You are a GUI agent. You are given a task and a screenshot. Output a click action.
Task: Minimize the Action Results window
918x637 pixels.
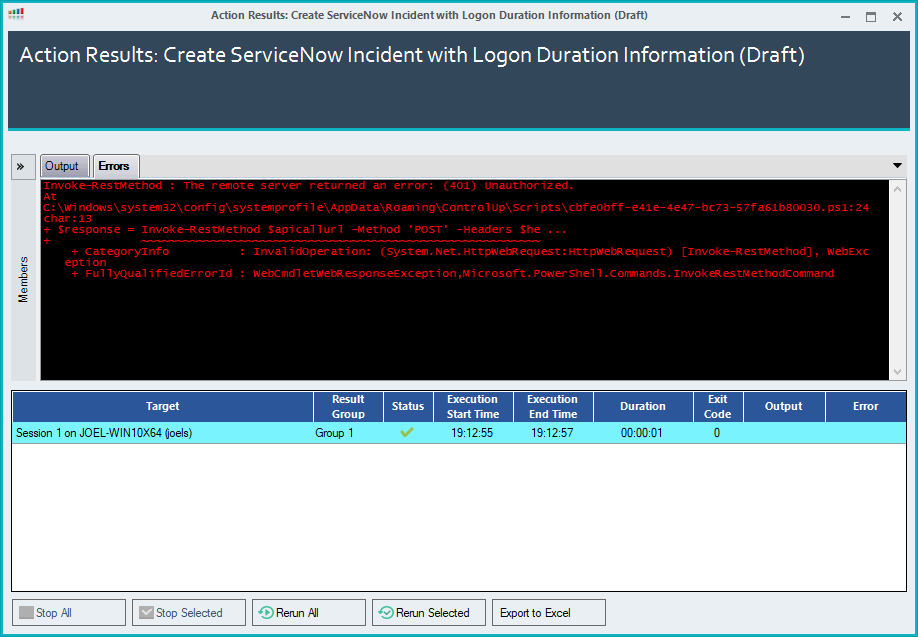[x=845, y=16]
